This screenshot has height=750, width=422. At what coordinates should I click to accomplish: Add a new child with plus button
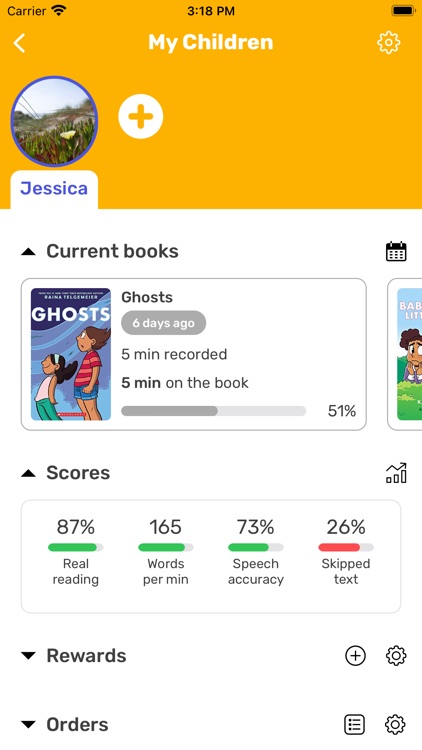pyautogui.click(x=141, y=117)
